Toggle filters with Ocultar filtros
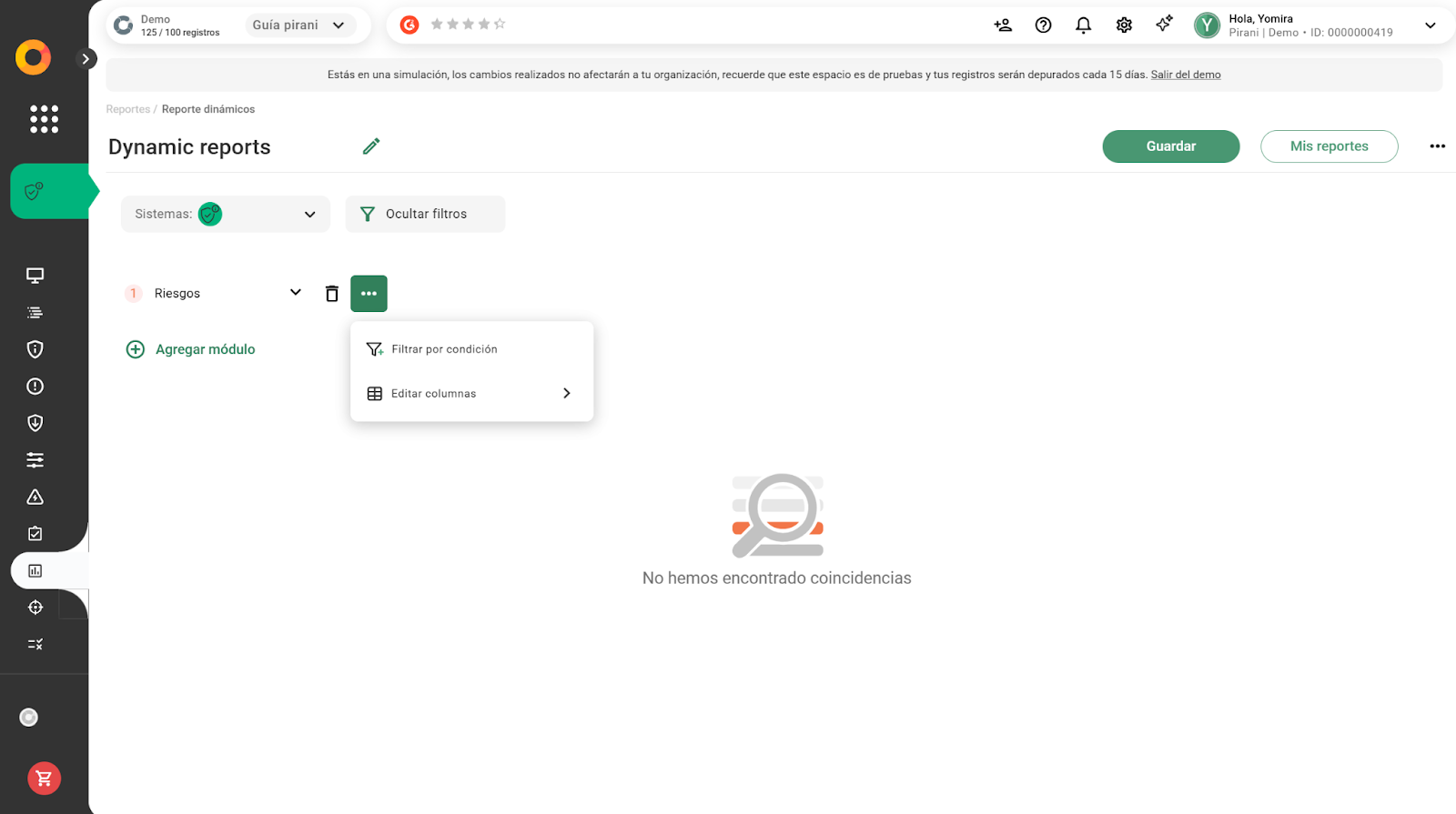Image resolution: width=1456 pixels, height=814 pixels. tap(425, 214)
